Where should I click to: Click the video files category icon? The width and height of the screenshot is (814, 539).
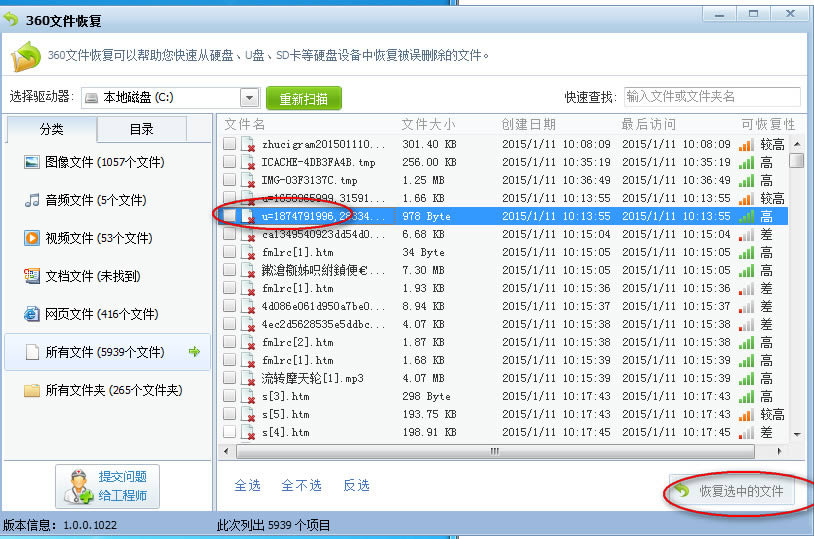32,238
